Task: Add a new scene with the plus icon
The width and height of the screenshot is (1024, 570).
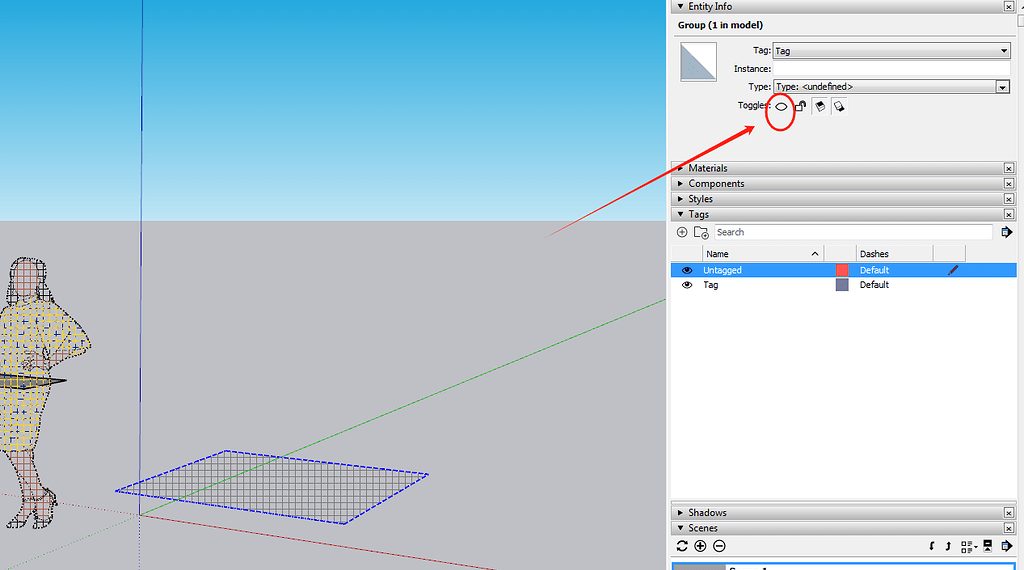Action: tap(700, 546)
